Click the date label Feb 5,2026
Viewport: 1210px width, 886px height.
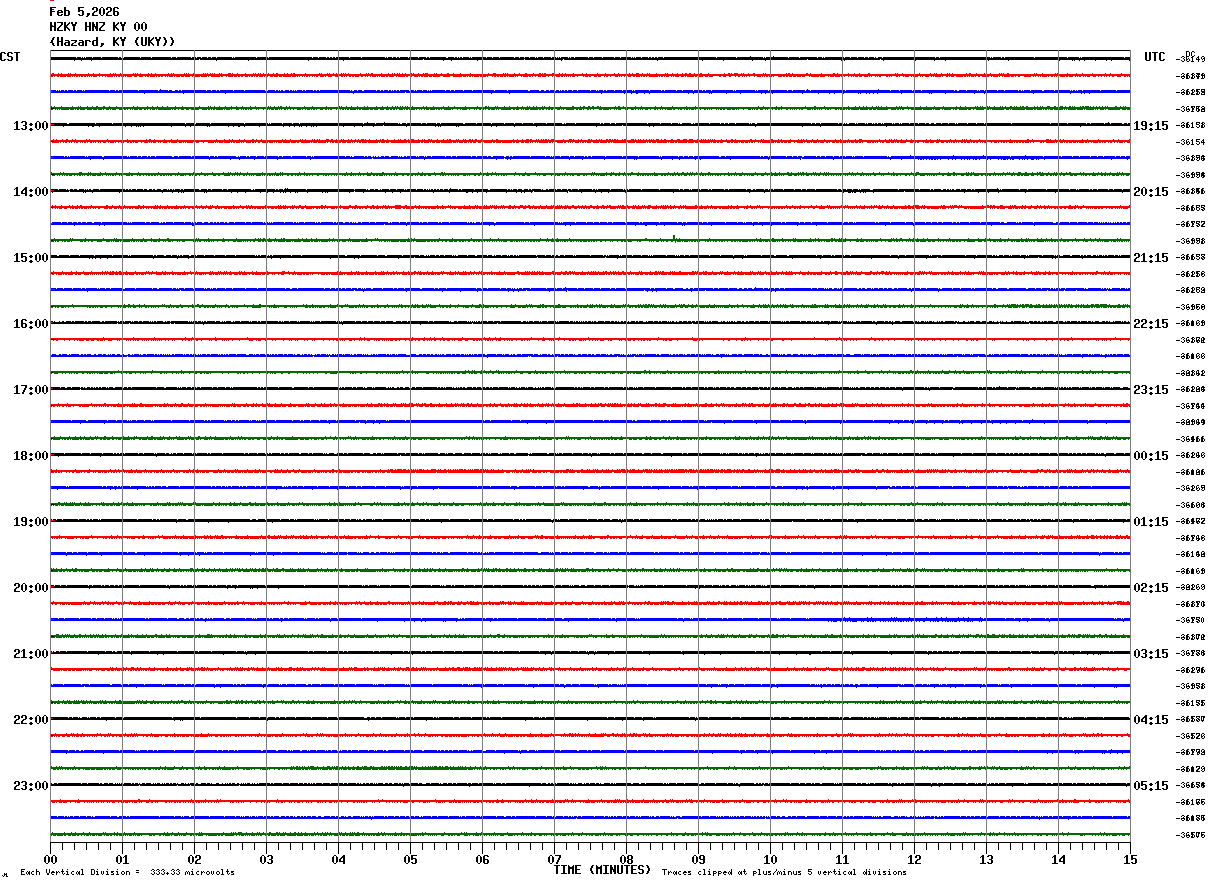[x=84, y=12]
